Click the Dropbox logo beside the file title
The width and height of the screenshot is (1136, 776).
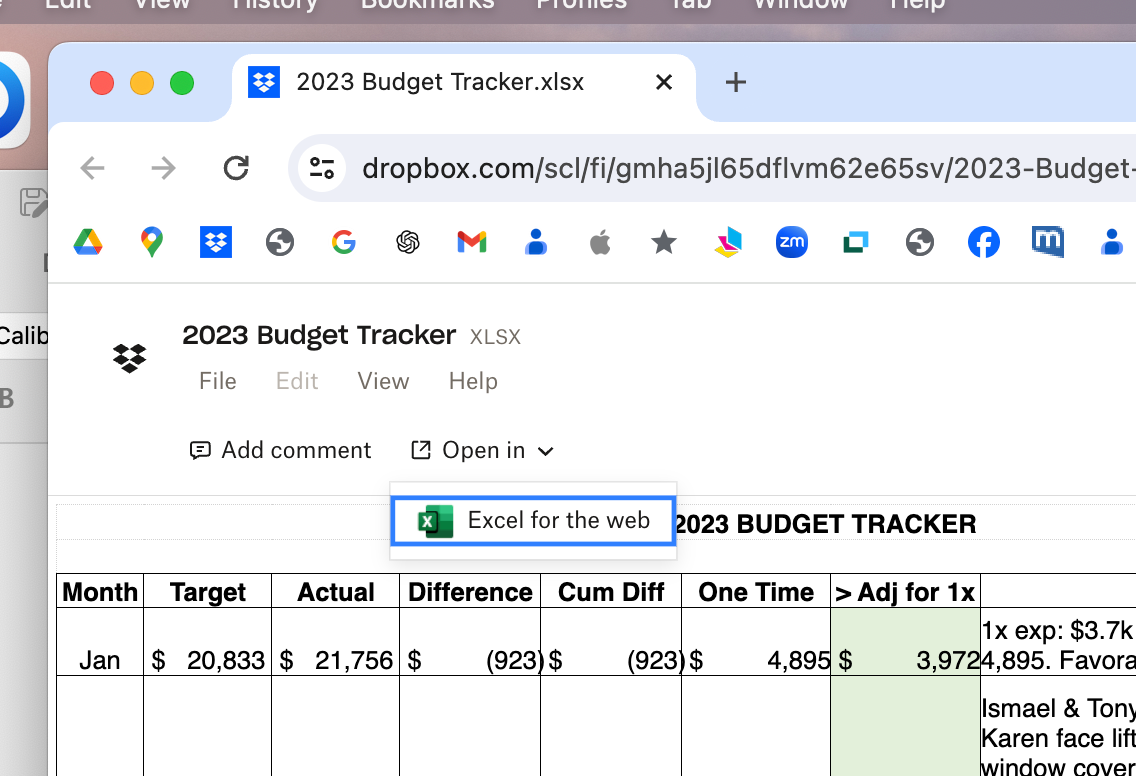click(129, 358)
